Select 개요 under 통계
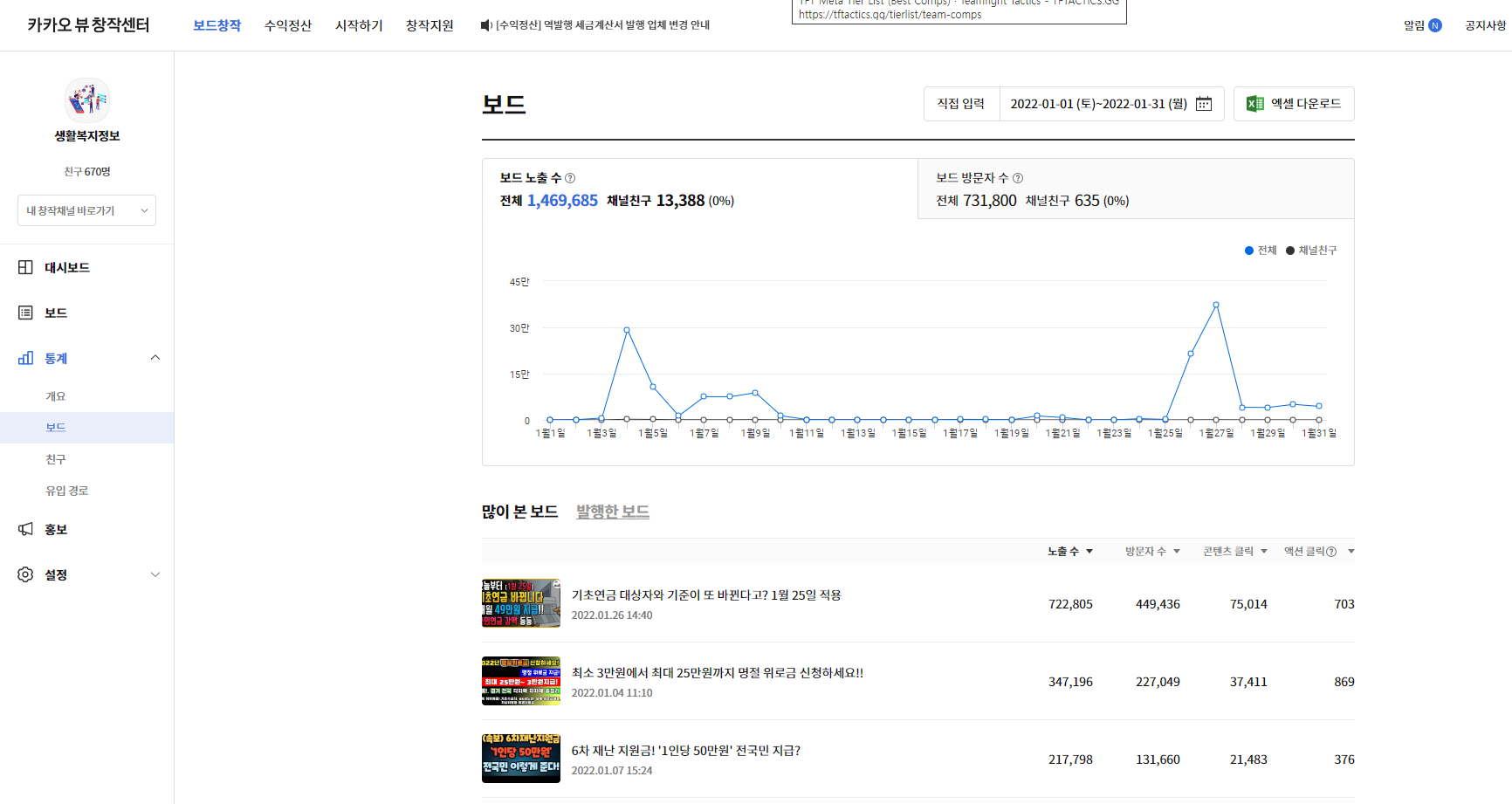This screenshot has width=1512, height=804. [56, 396]
